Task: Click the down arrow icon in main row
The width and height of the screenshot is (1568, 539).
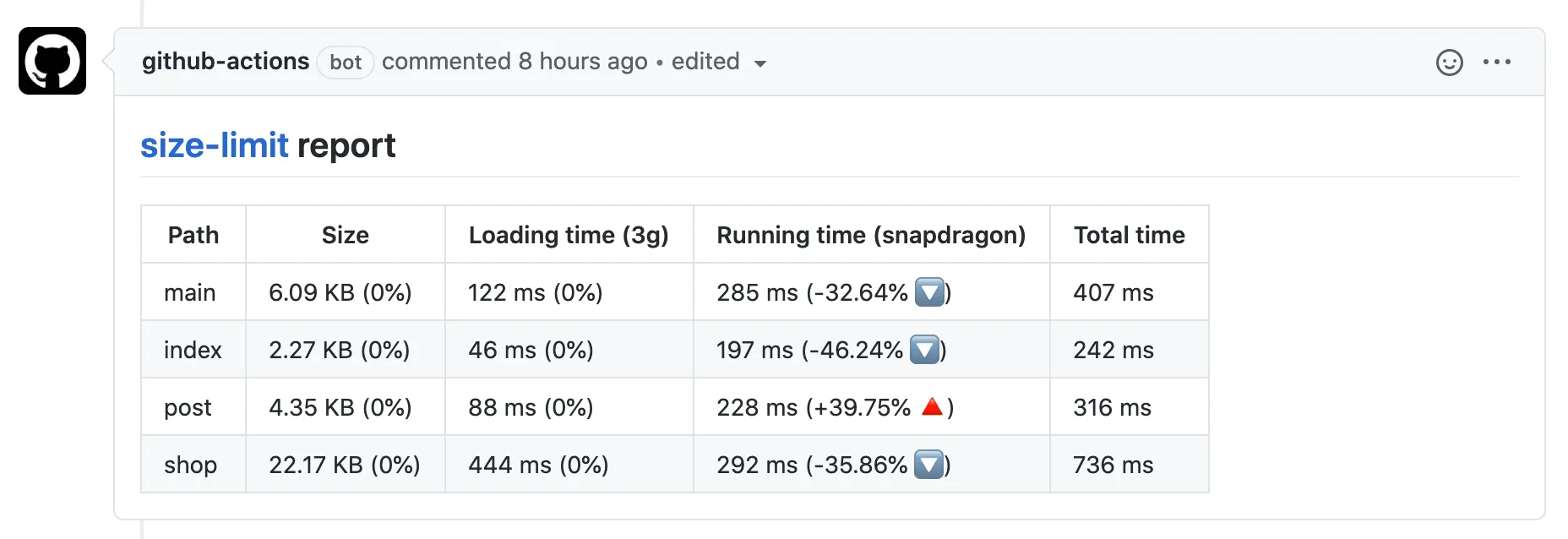Action: 929,293
